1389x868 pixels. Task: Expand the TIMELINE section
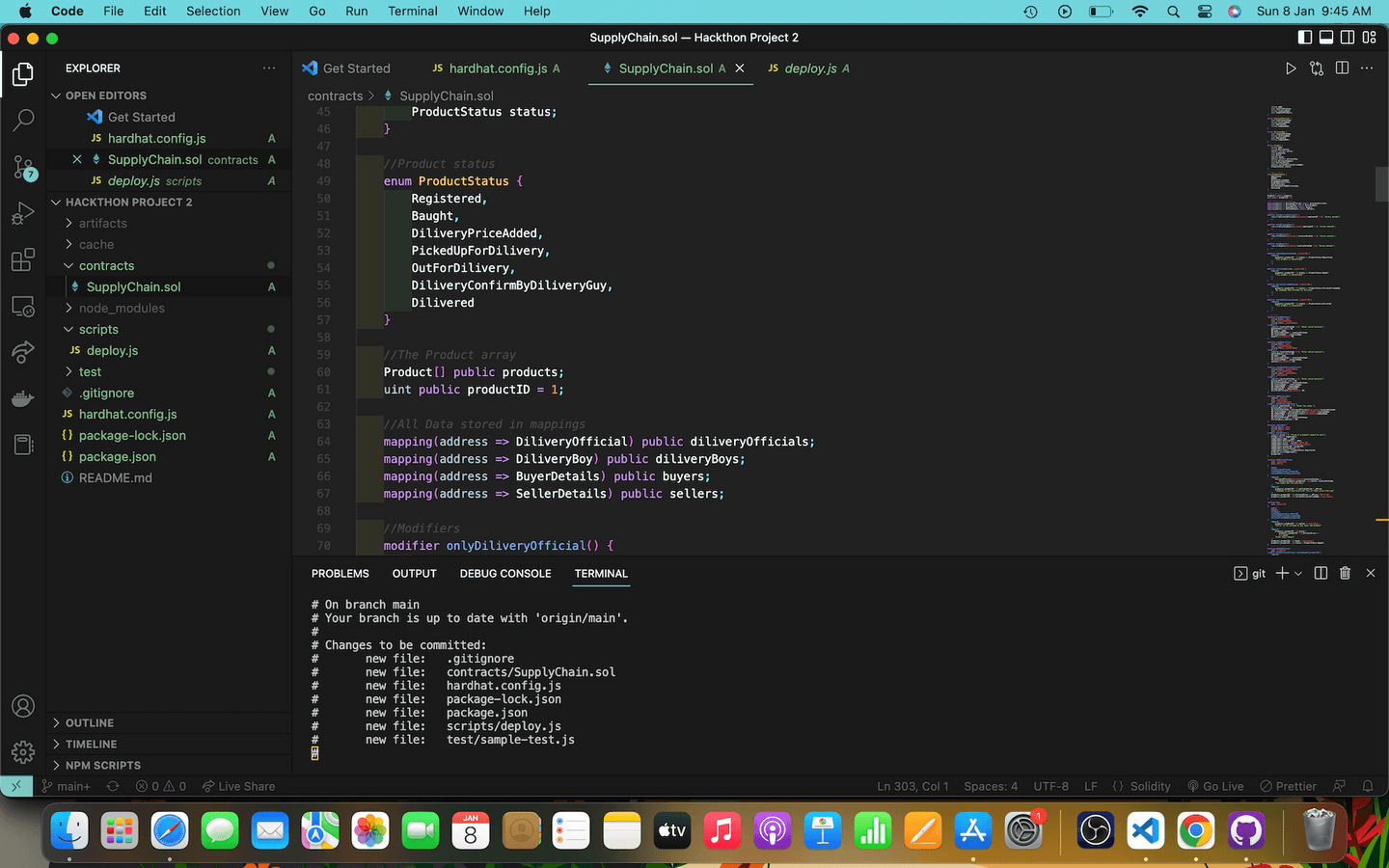click(91, 744)
